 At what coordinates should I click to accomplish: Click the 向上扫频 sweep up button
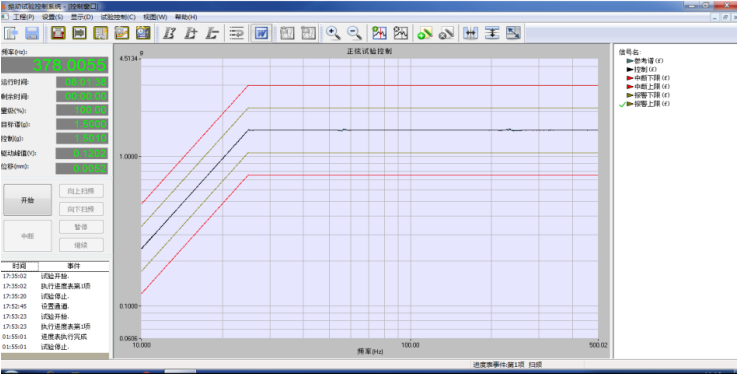[81, 191]
